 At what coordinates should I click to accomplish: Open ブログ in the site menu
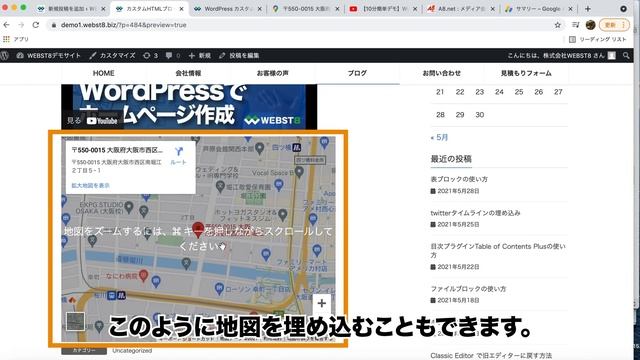point(357,73)
